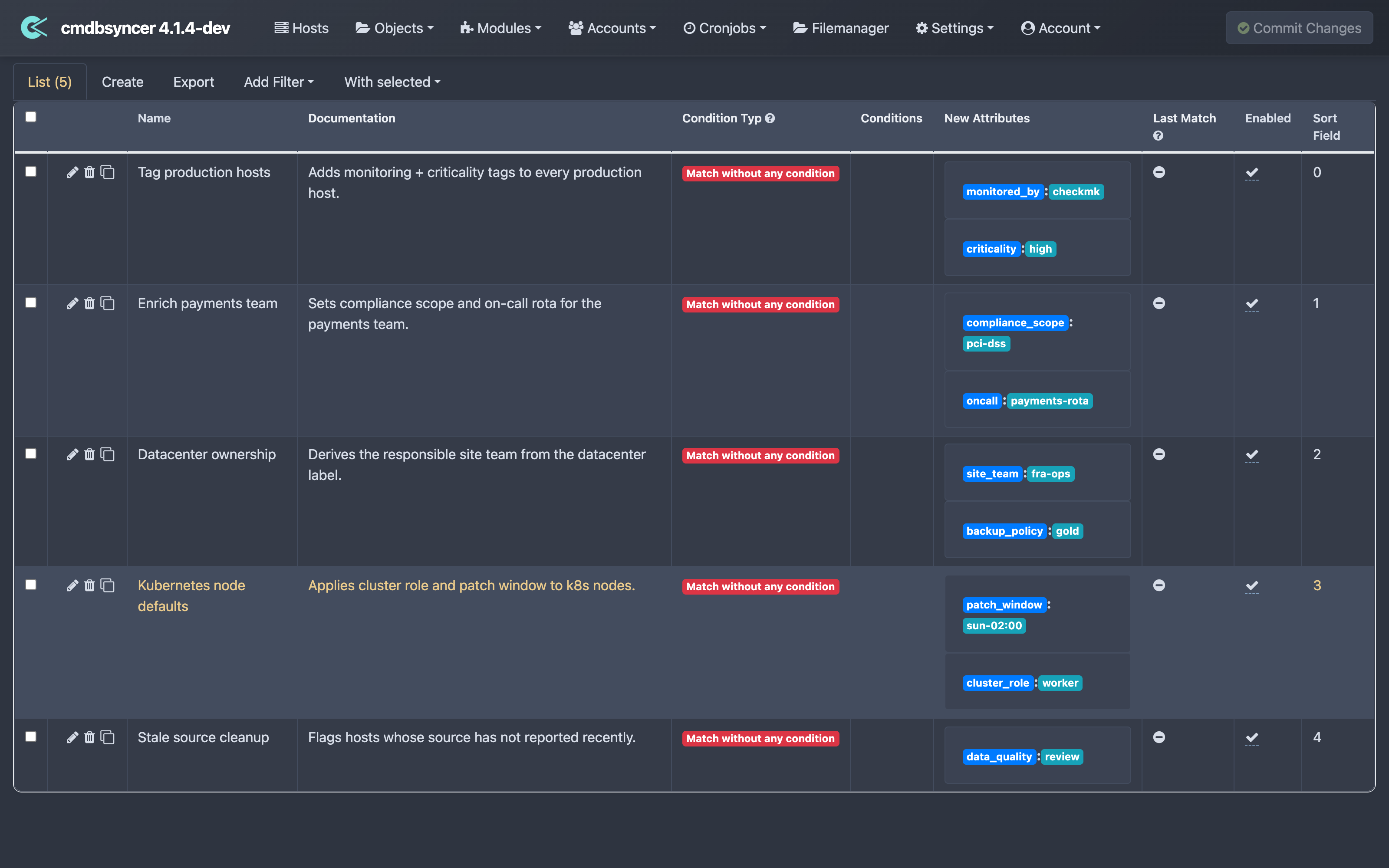Screen dimensions: 1389x868
Task: Open the With selected dropdown
Action: pyautogui.click(x=392, y=82)
